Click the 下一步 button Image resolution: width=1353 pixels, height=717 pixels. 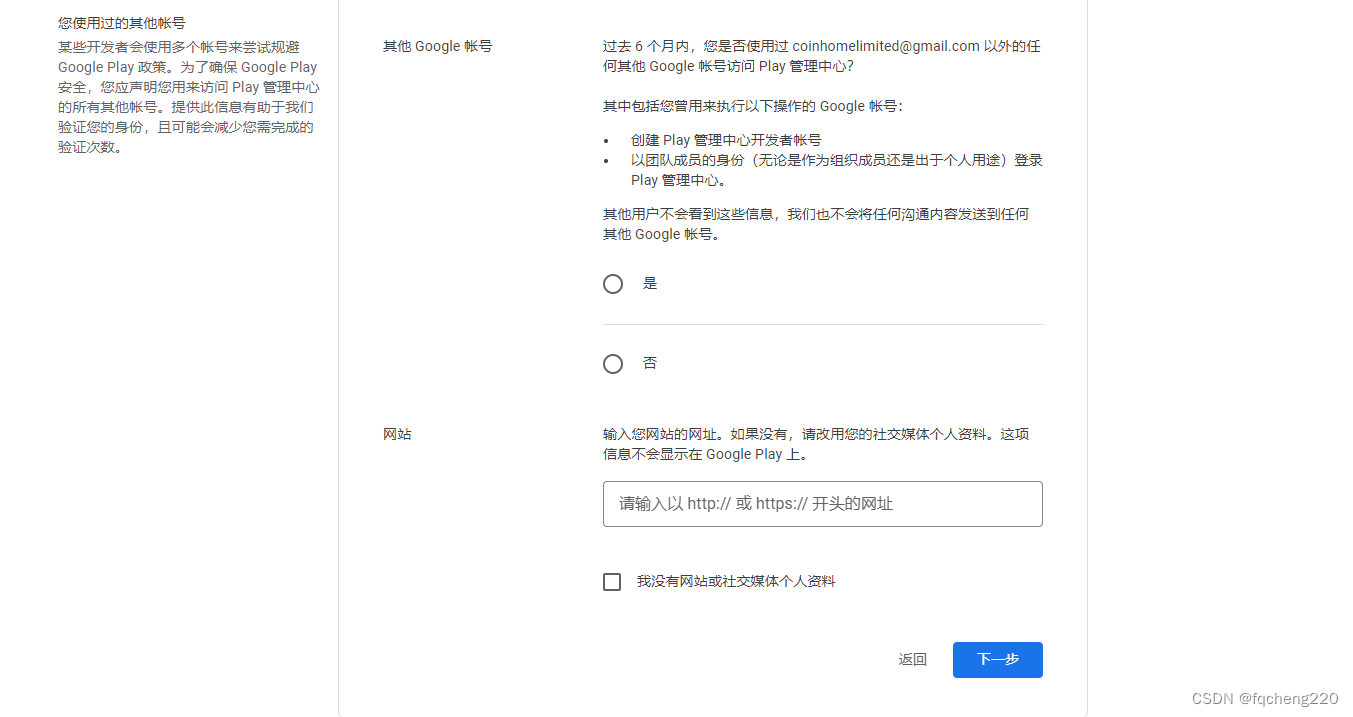pyautogui.click(x=997, y=659)
